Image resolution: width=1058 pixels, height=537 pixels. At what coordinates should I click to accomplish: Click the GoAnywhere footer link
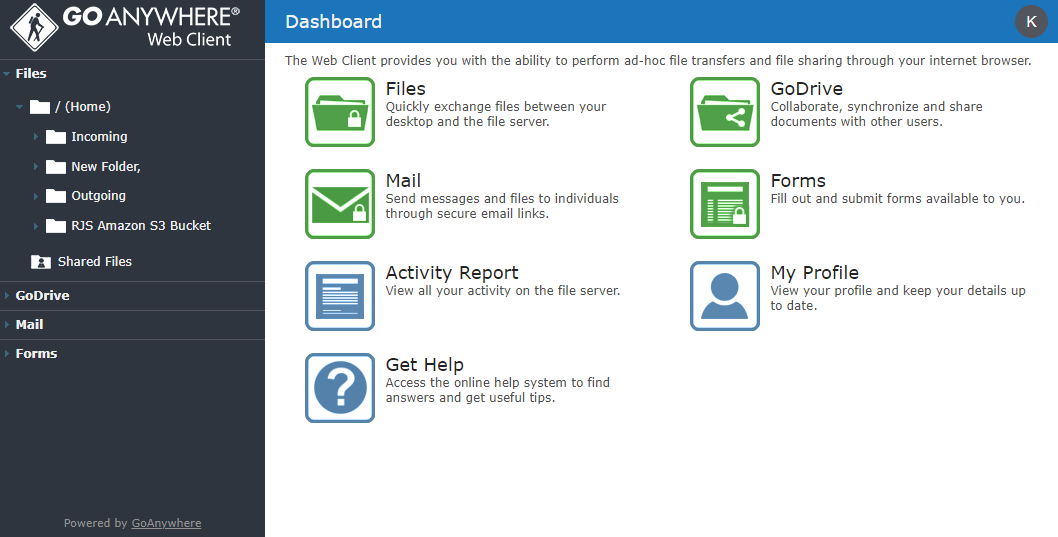[166, 523]
